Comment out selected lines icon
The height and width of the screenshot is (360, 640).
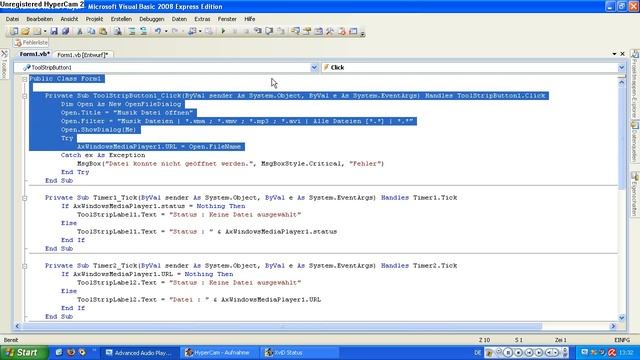click(x=132, y=31)
